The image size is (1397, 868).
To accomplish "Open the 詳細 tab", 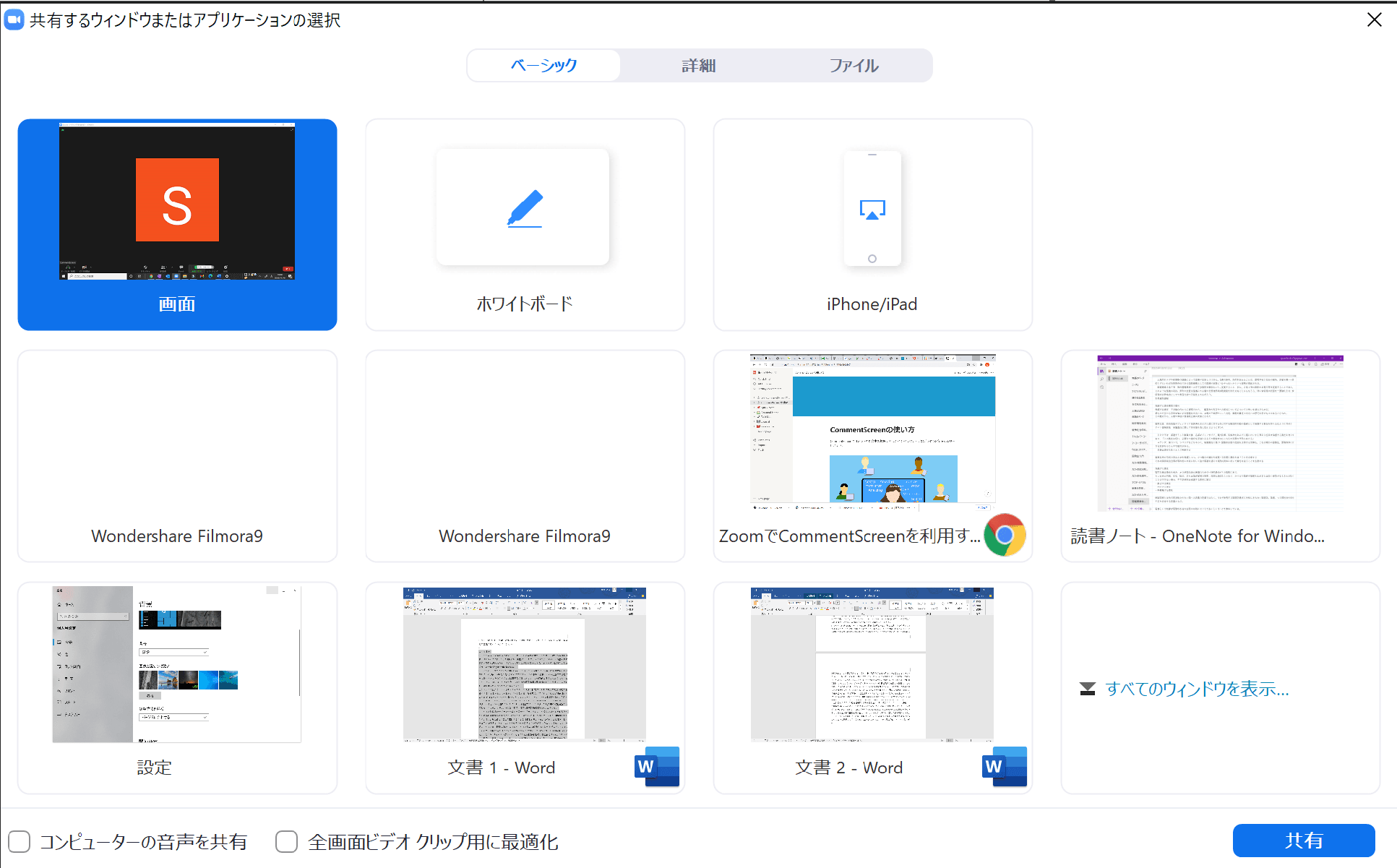I will coord(699,66).
